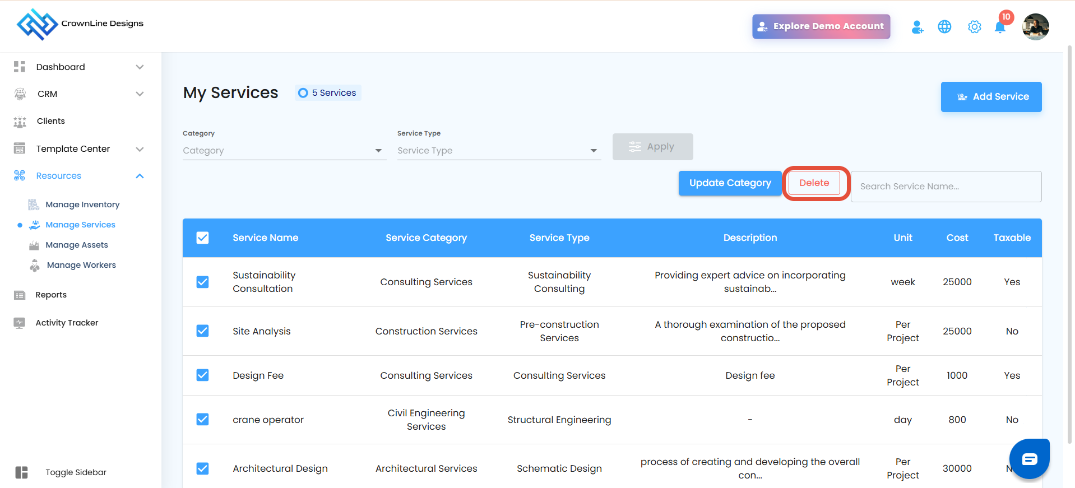Deselect the crane operator row checkbox

click(203, 419)
